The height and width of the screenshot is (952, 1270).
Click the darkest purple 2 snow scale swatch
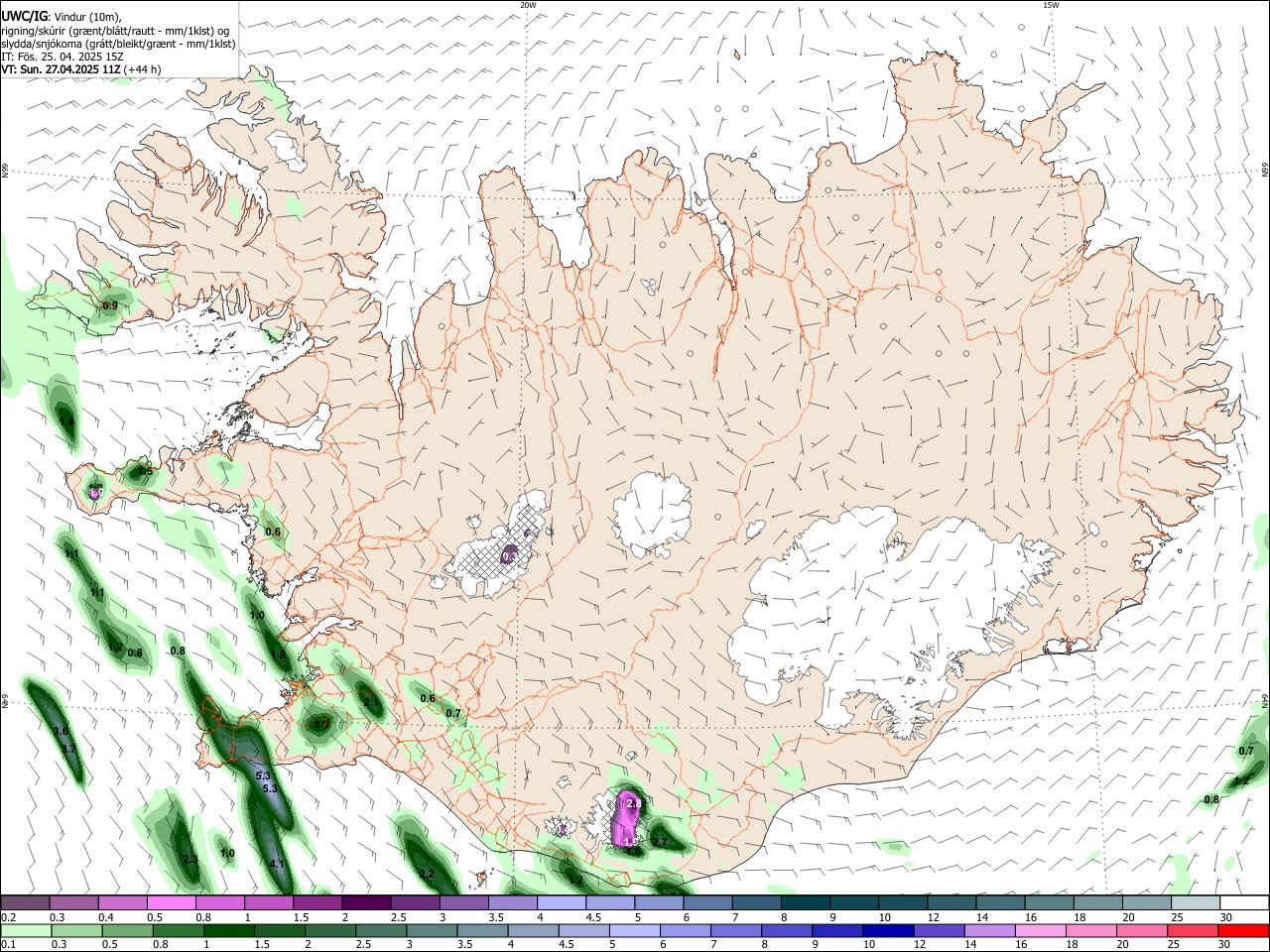[x=366, y=903]
